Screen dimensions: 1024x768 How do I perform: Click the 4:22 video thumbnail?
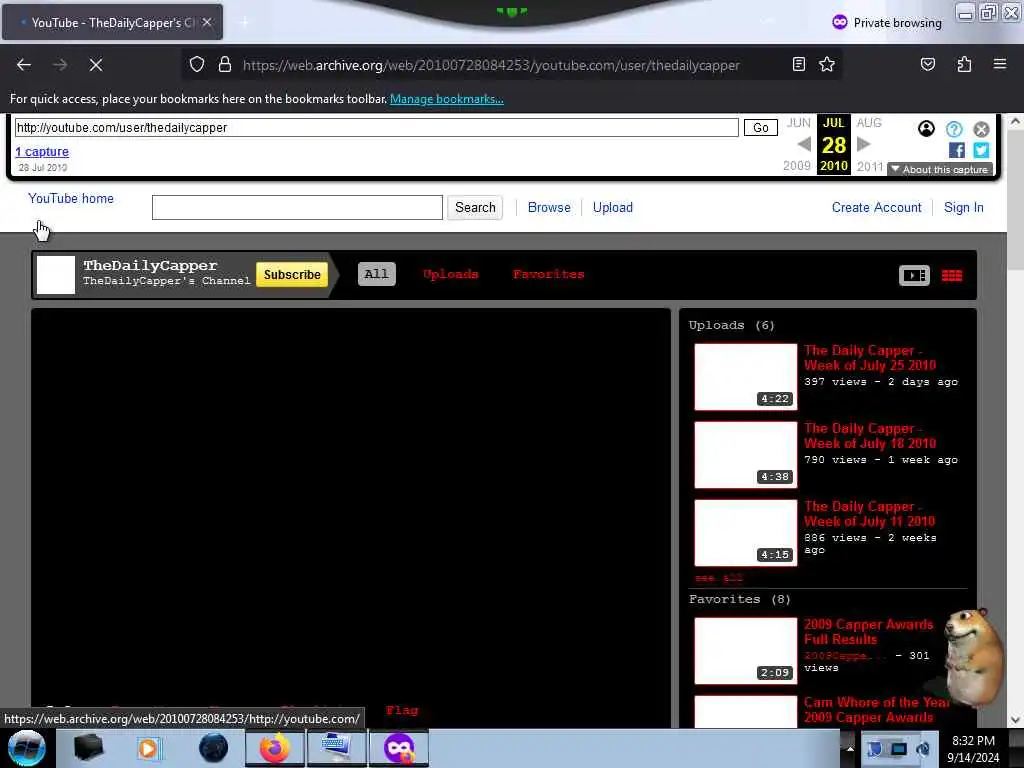746,377
